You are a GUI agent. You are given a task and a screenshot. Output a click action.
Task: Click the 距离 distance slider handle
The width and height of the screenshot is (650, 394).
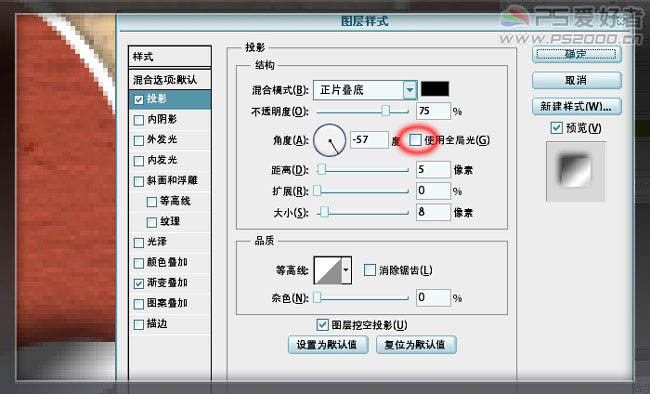tap(321, 169)
